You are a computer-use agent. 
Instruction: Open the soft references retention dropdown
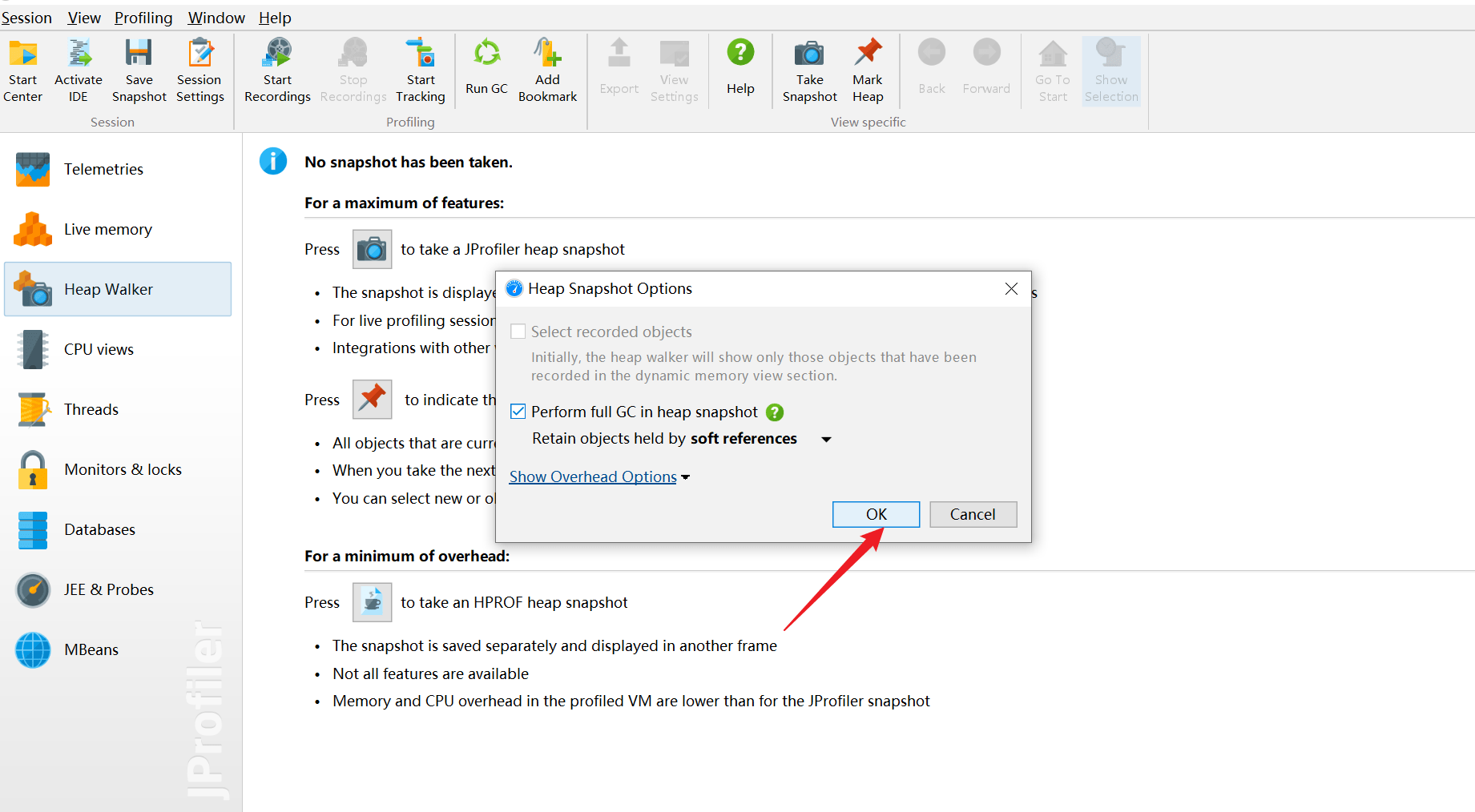click(826, 439)
